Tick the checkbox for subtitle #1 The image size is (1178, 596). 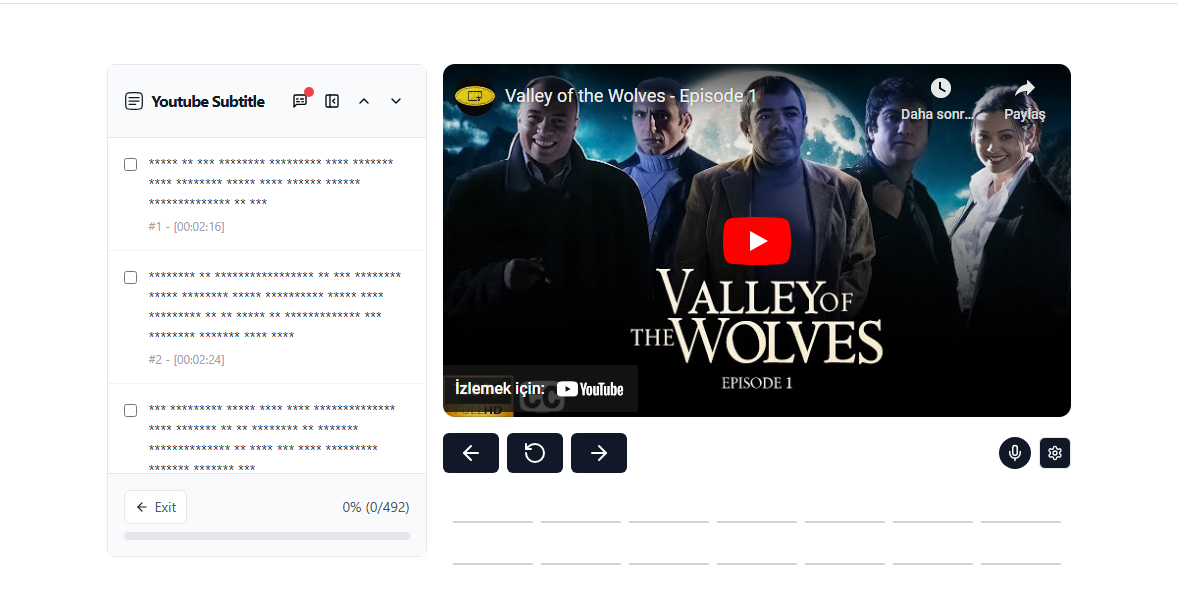point(131,165)
